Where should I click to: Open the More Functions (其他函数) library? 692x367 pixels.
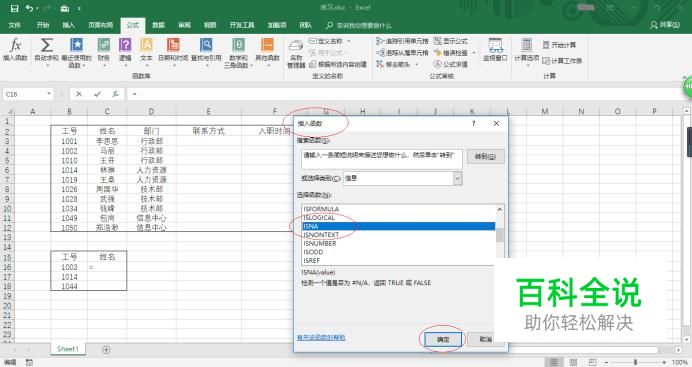(x=267, y=52)
